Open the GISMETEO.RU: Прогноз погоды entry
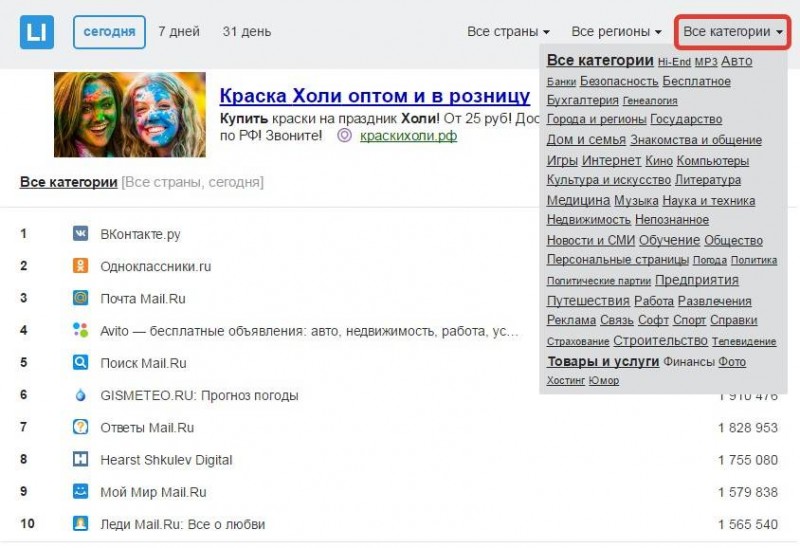 point(199,395)
